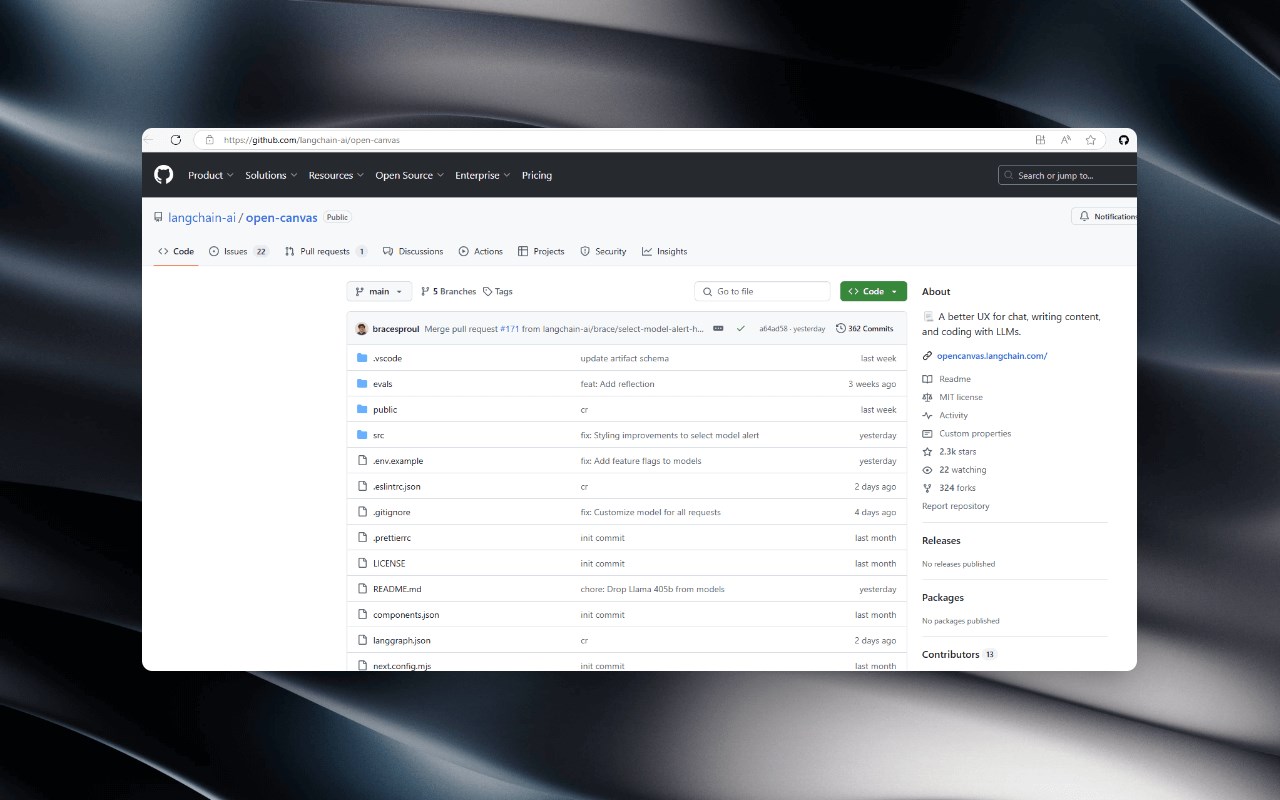The height and width of the screenshot is (800, 1280).
Task: Click Report repository link
Action: click(x=956, y=506)
